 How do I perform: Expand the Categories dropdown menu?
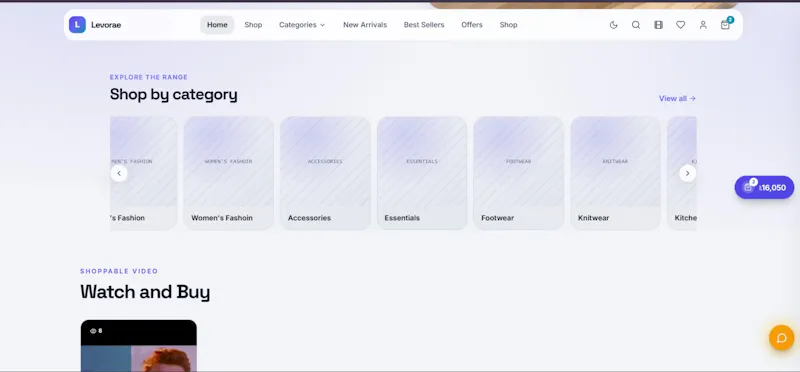pyautogui.click(x=302, y=25)
